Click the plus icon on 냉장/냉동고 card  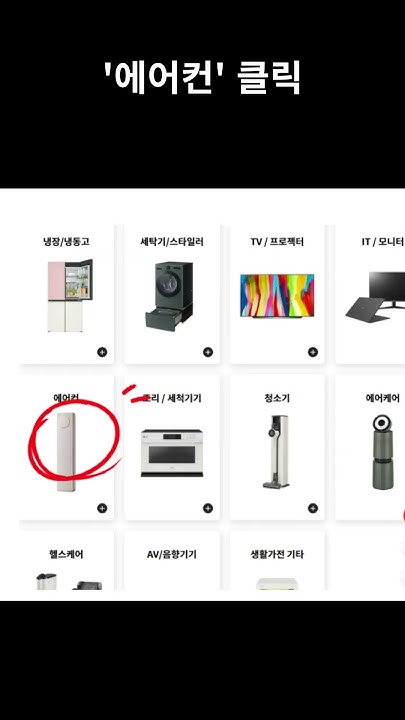coord(102,352)
